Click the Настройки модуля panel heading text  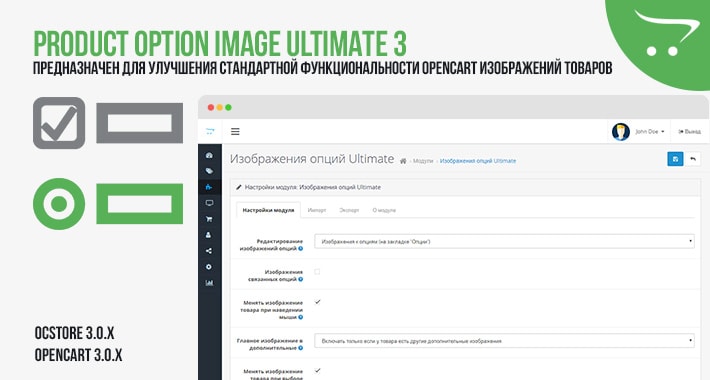(x=312, y=187)
